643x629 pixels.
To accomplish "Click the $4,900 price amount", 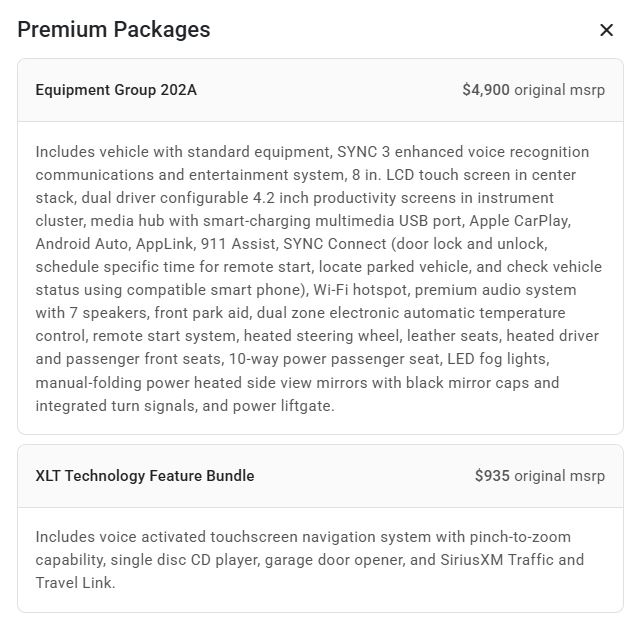I will [486, 90].
